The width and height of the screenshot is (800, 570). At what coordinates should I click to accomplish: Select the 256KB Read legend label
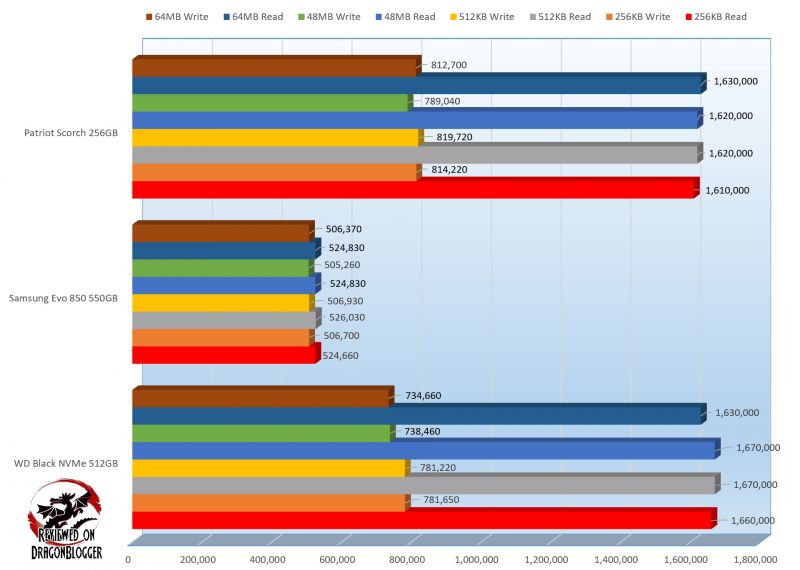720,17
